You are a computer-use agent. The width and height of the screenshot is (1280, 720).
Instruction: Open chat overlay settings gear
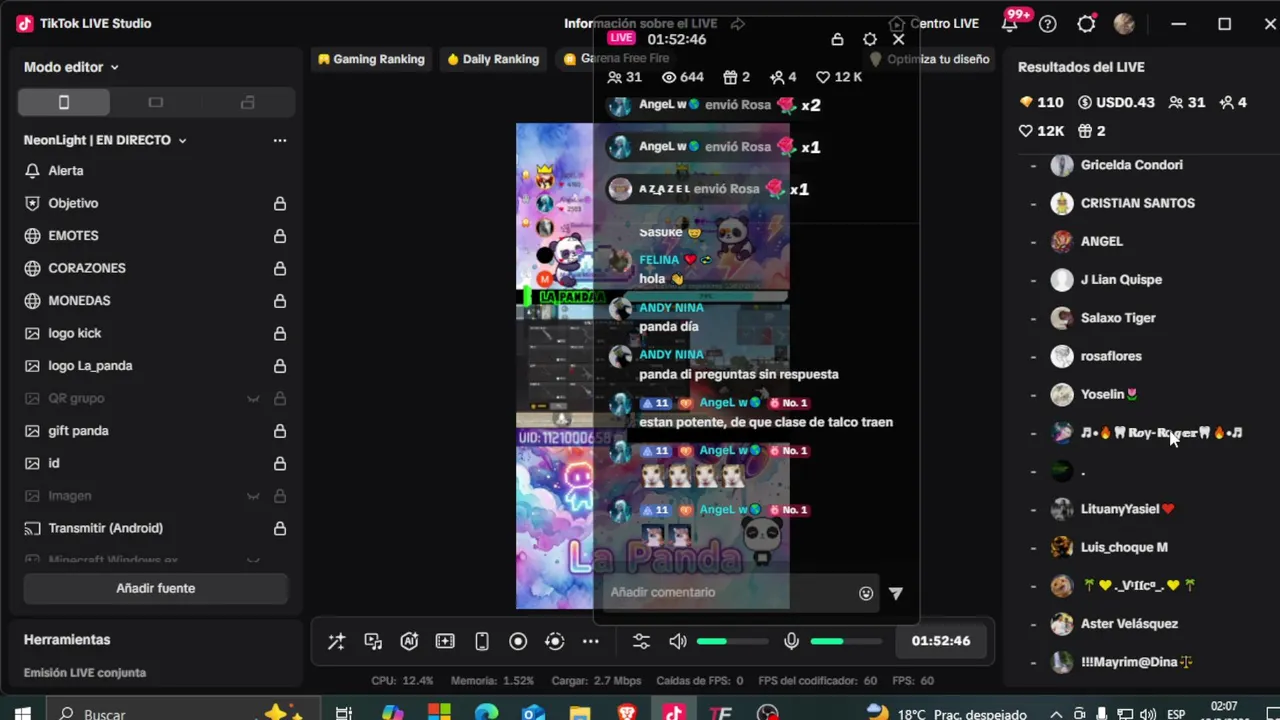click(870, 39)
